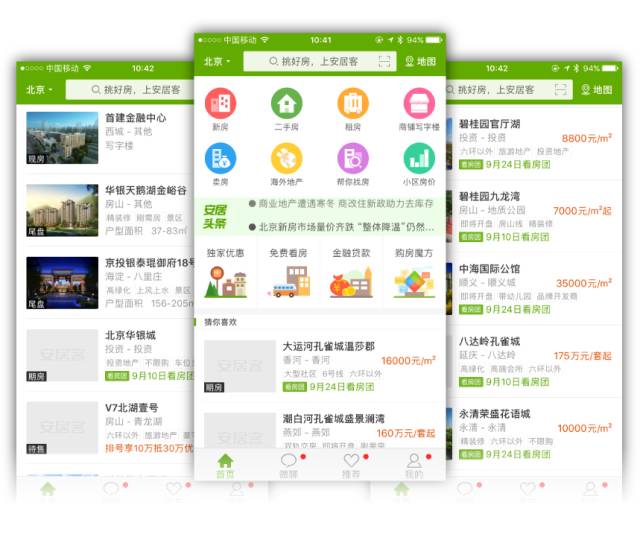
Task: Tap price 10000元/m² on 永清荣盛花语城
Action: [584, 428]
